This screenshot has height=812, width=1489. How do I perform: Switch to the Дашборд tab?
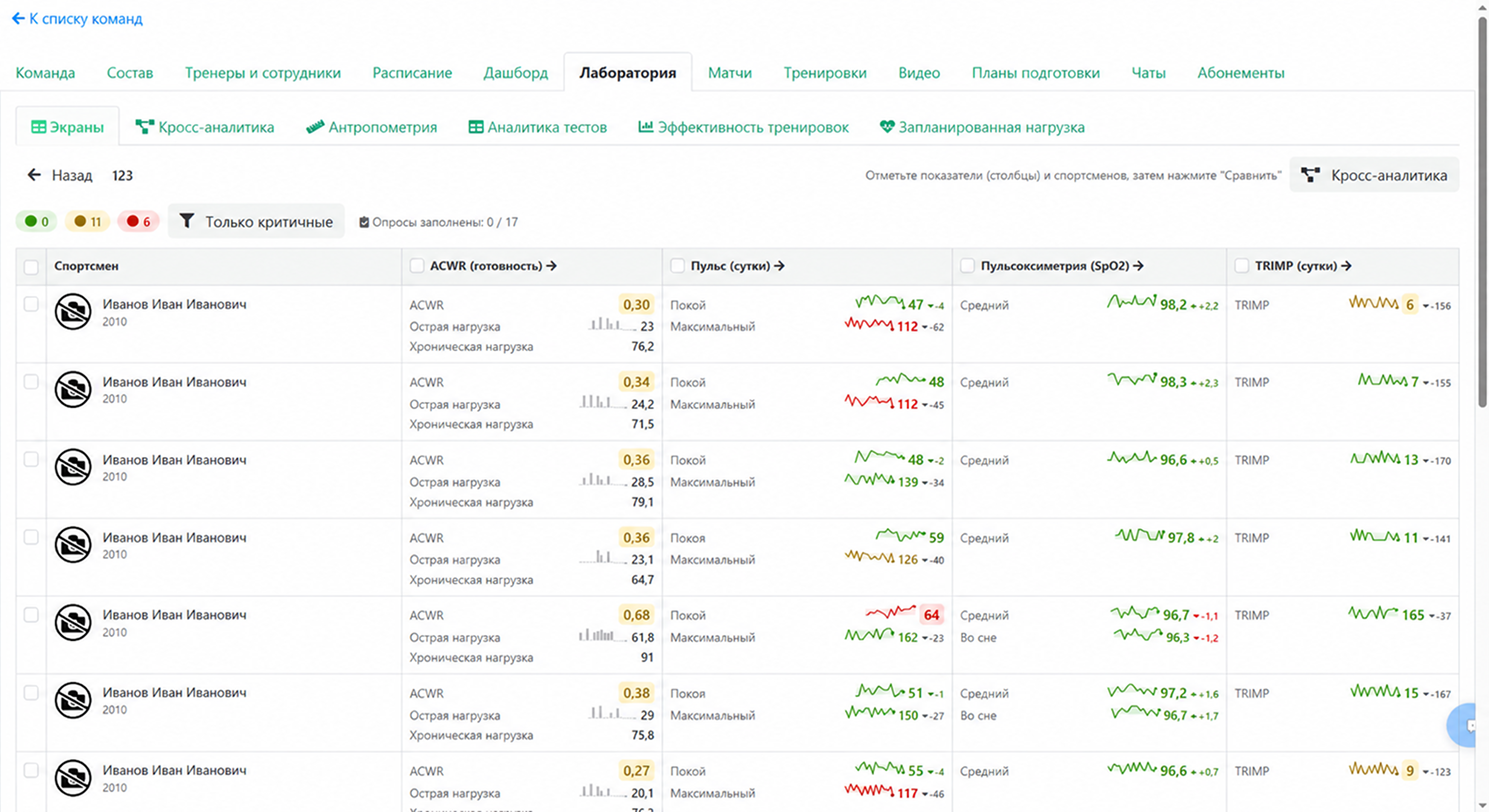515,73
